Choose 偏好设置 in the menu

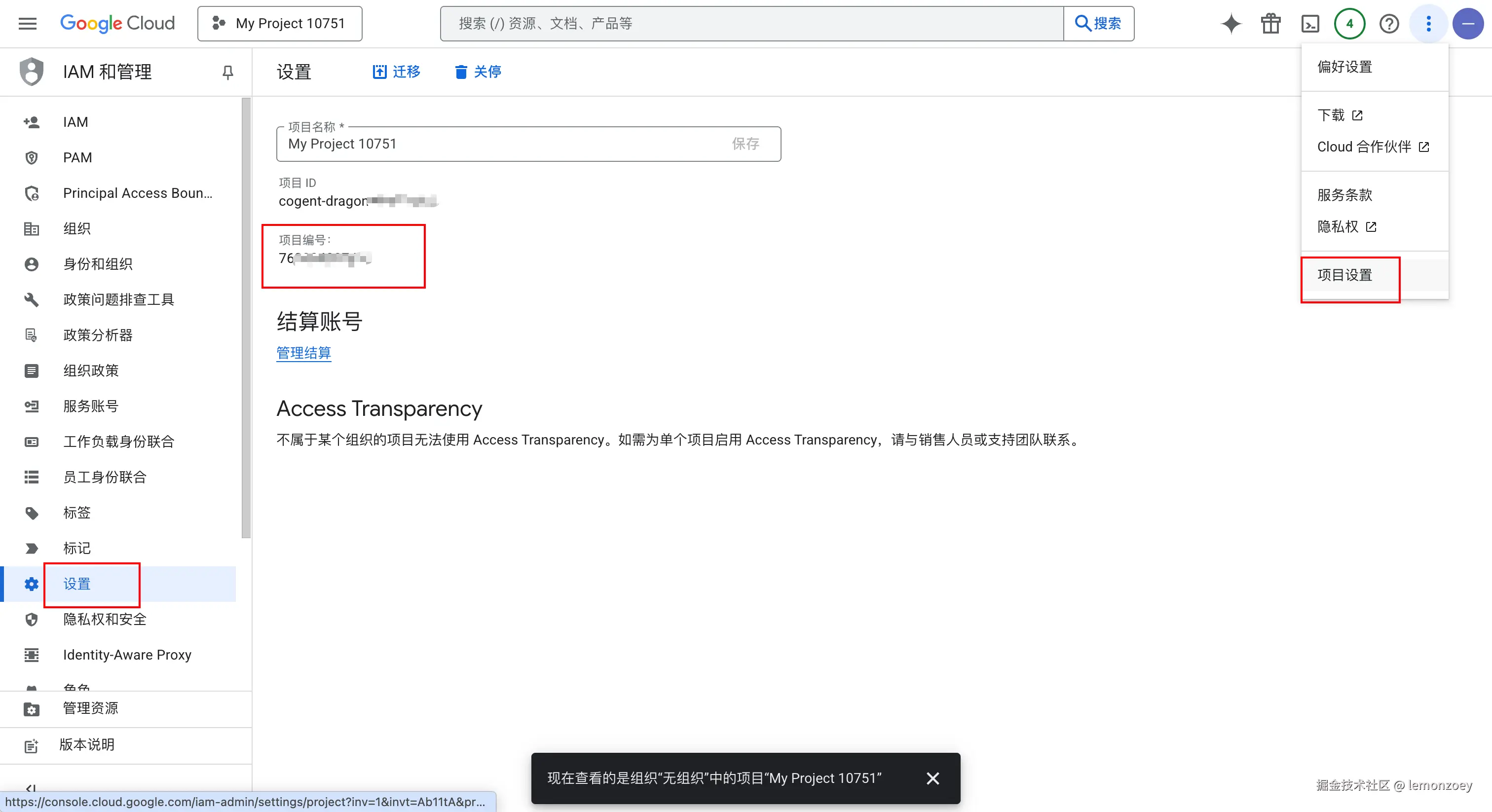point(1344,67)
